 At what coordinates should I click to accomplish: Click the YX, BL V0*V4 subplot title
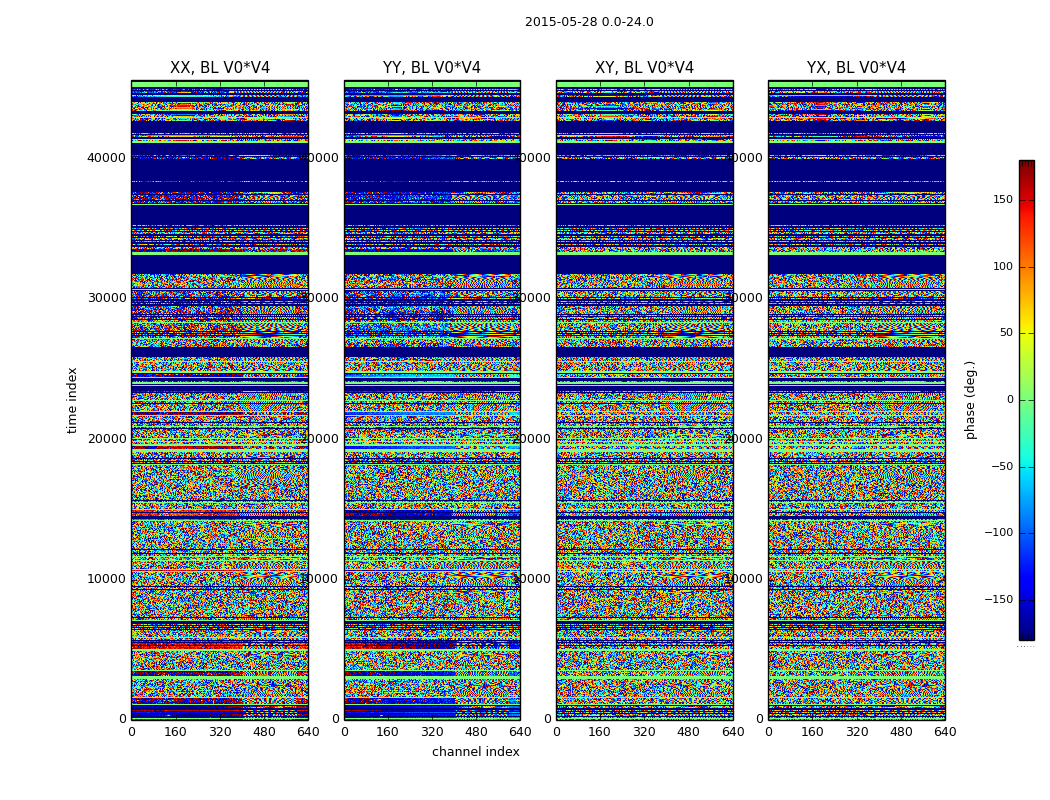tap(856, 68)
